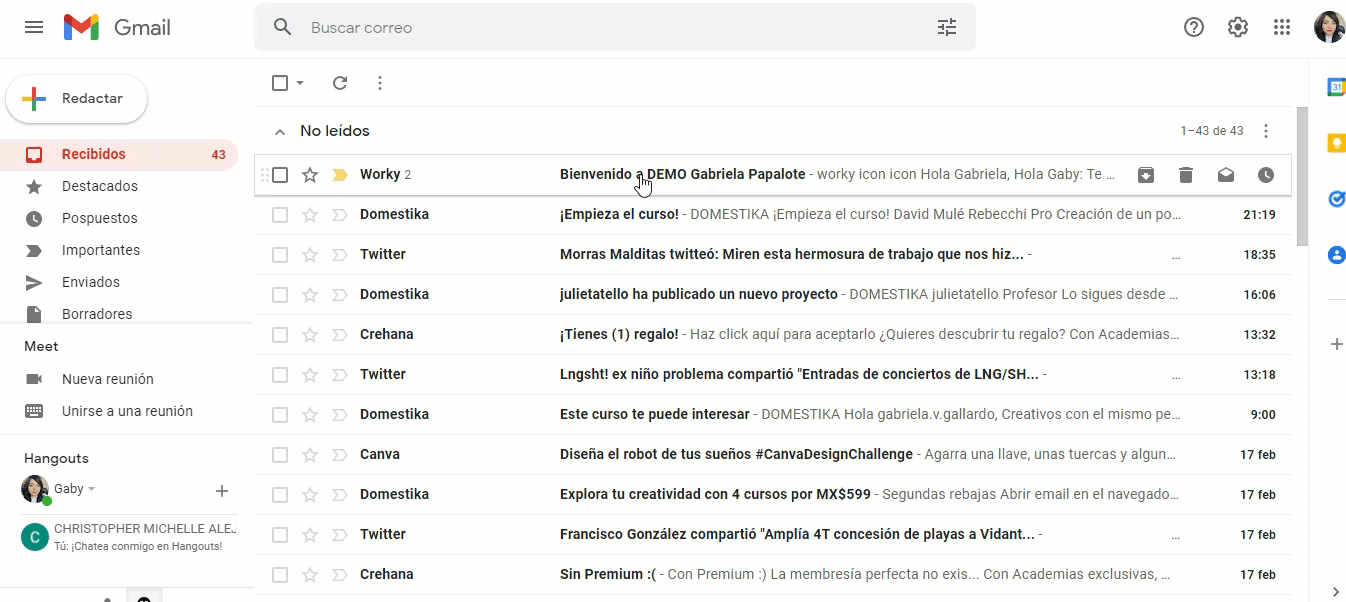Image resolution: width=1346 pixels, height=602 pixels.
Task: Open Google Calendar side panel
Action: click(x=1336, y=87)
